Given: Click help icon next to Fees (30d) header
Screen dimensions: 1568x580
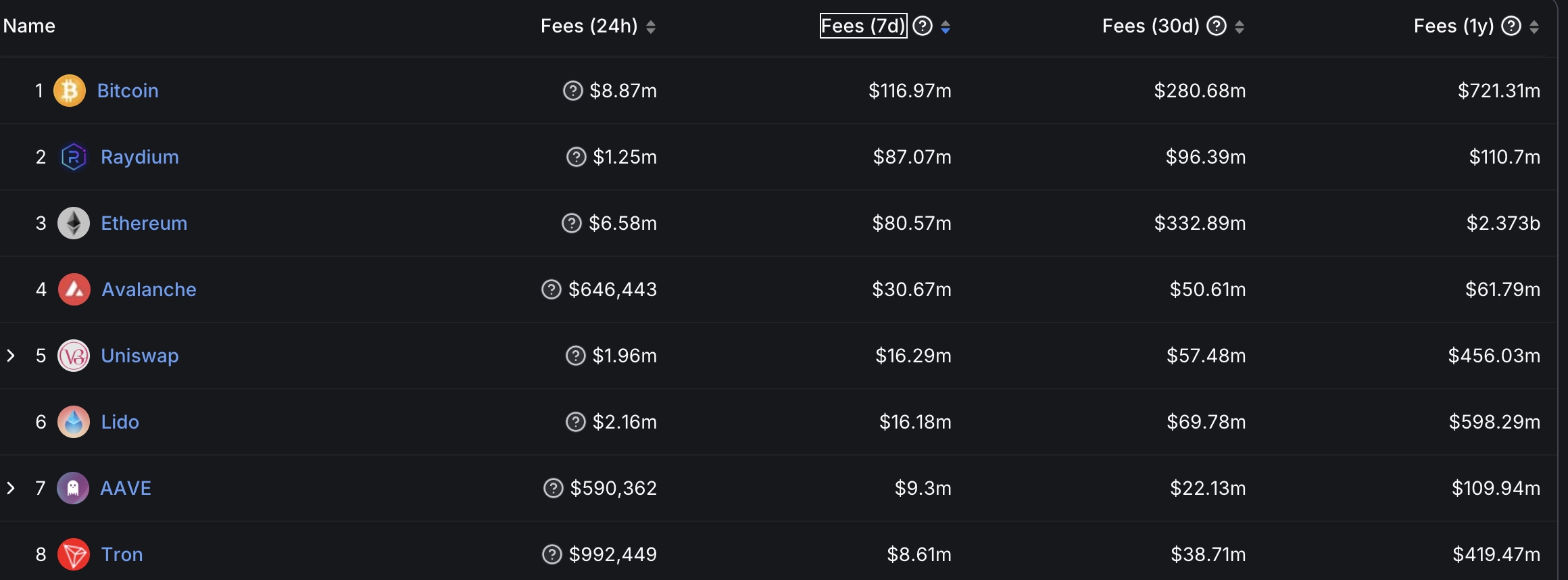Looking at the screenshot, I should tap(1217, 26).
